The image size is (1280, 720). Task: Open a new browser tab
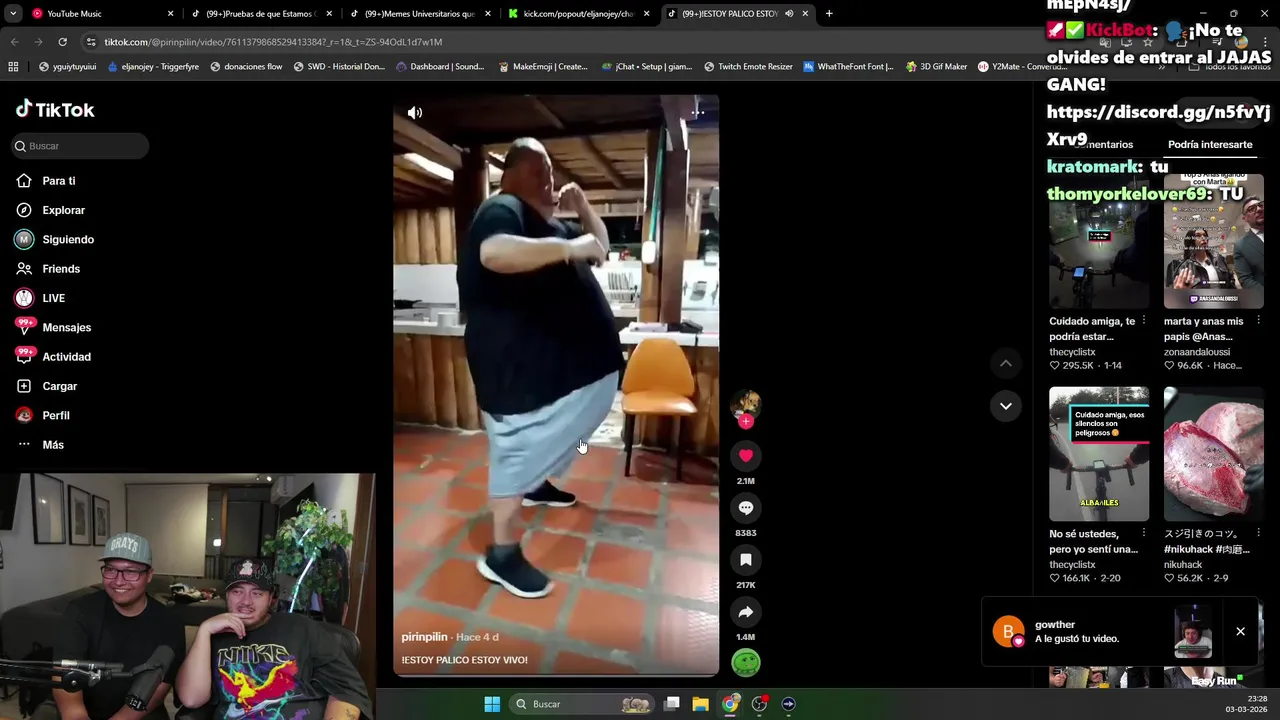(x=829, y=14)
